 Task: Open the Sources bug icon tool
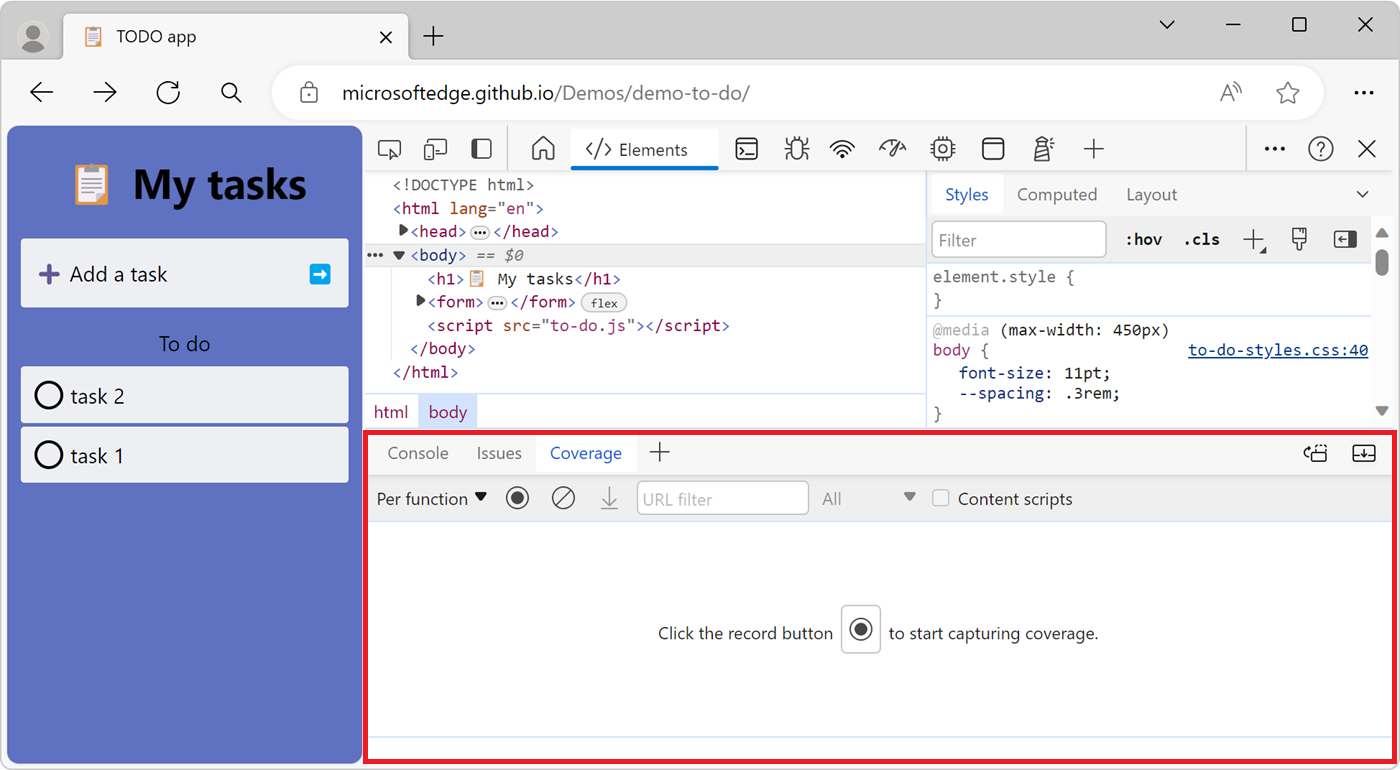point(796,150)
